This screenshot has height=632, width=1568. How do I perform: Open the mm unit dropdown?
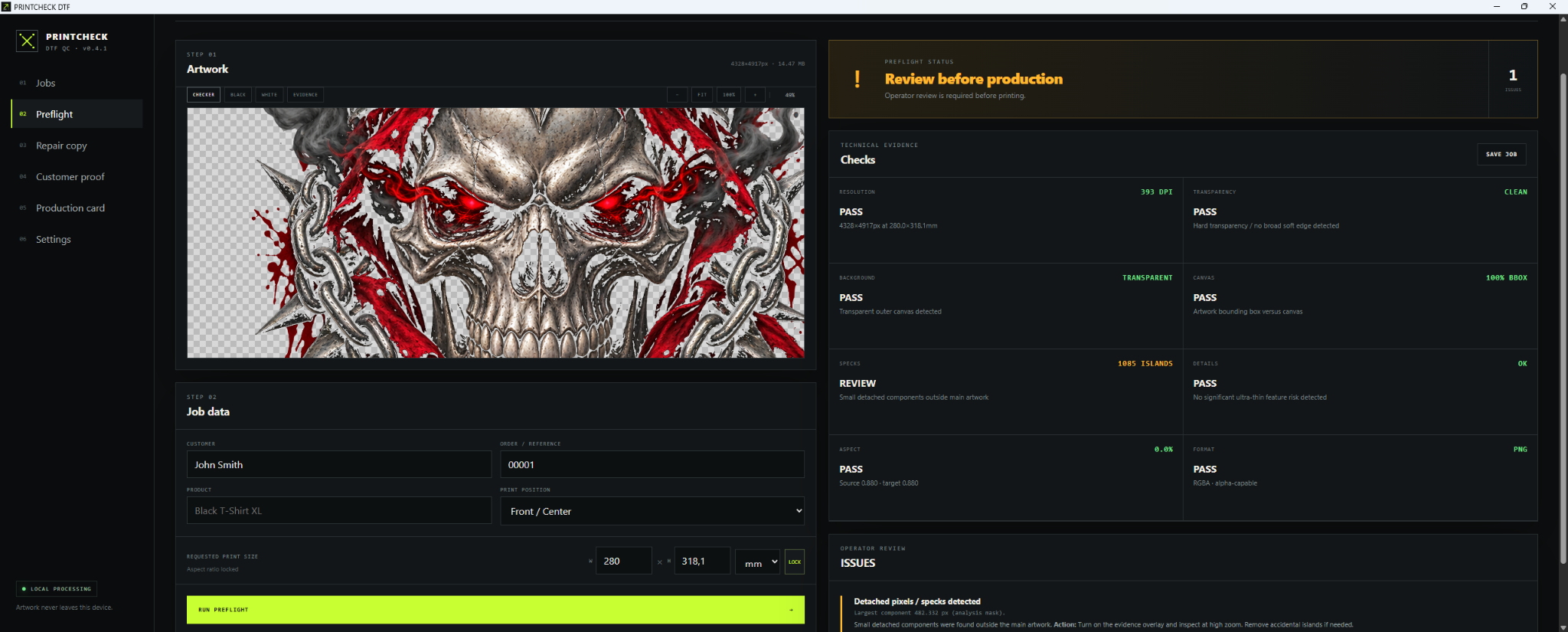tap(757, 562)
